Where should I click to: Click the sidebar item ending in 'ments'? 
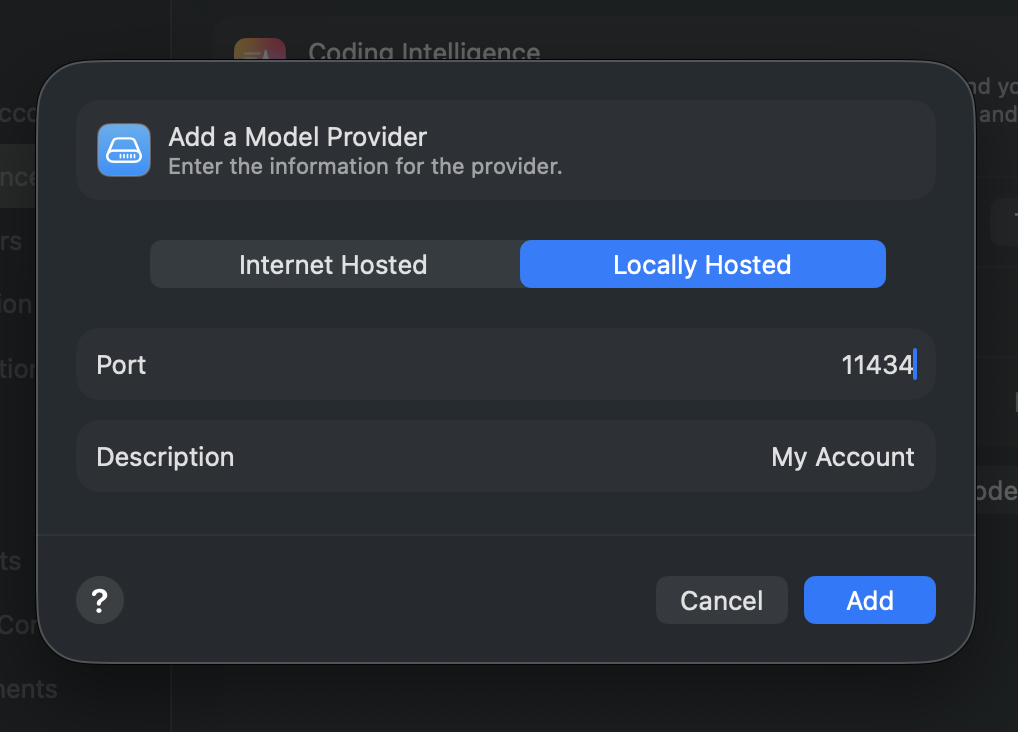point(27,689)
